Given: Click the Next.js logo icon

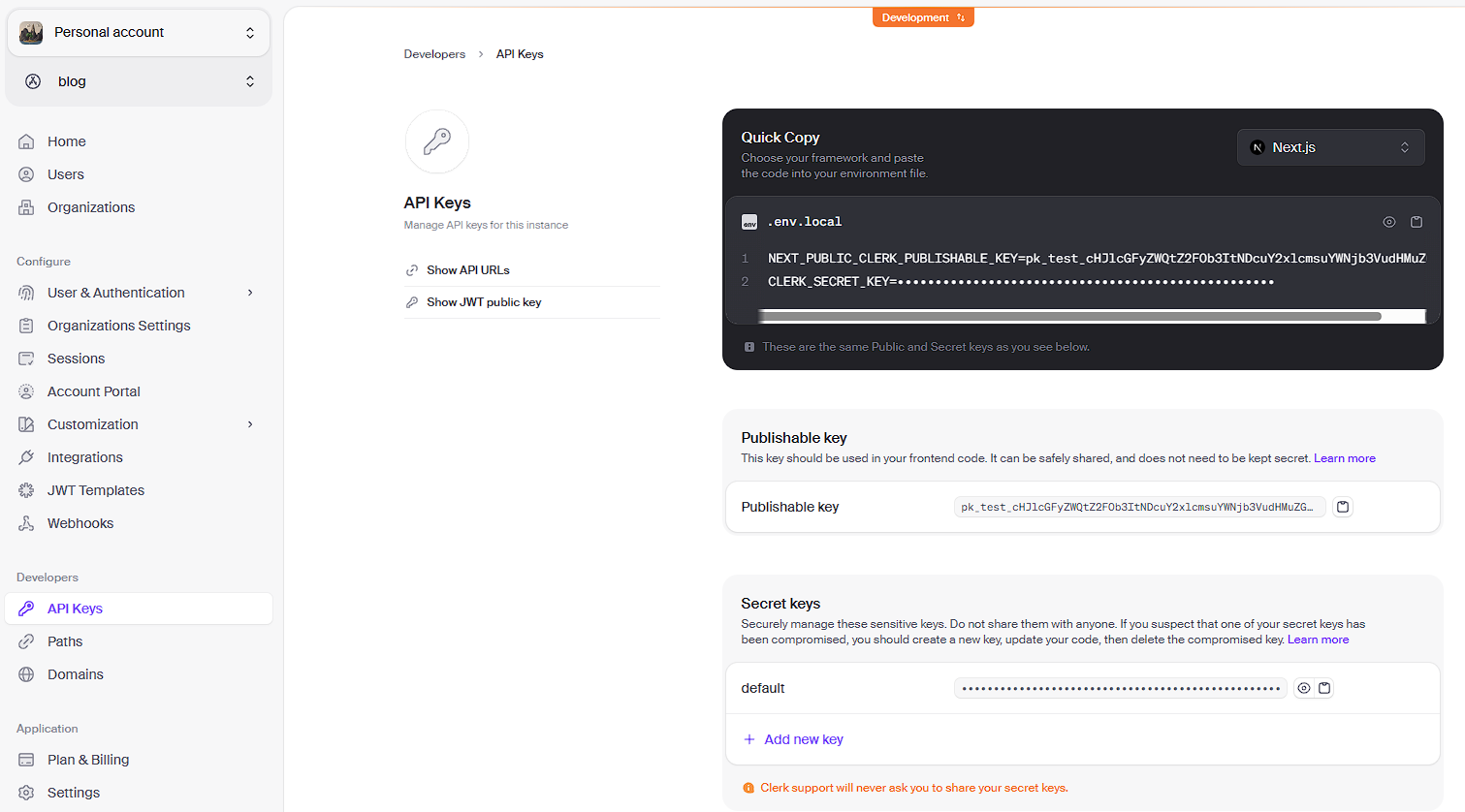Looking at the screenshot, I should pyautogui.click(x=1258, y=147).
